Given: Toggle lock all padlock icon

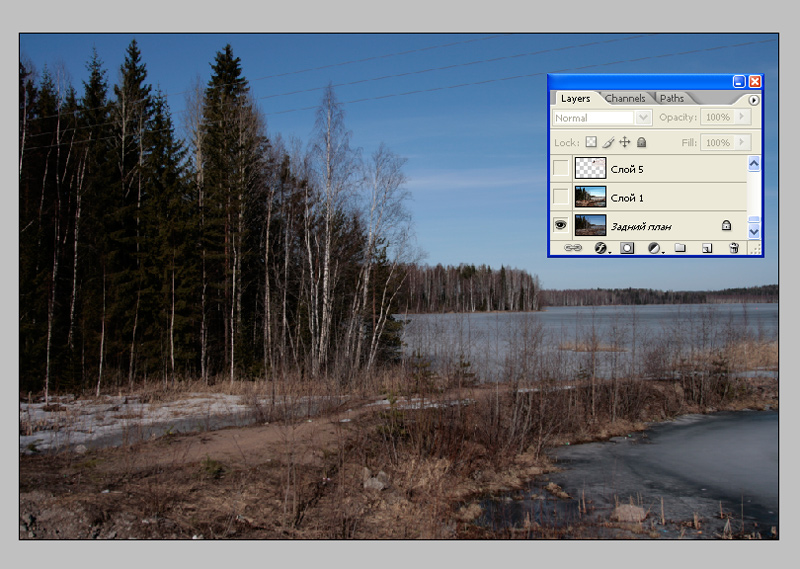Looking at the screenshot, I should pos(641,142).
